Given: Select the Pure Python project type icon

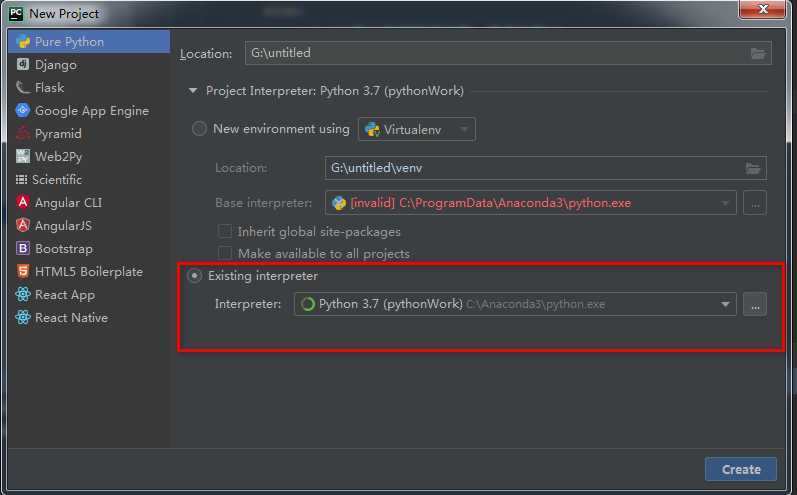Looking at the screenshot, I should point(23,41).
